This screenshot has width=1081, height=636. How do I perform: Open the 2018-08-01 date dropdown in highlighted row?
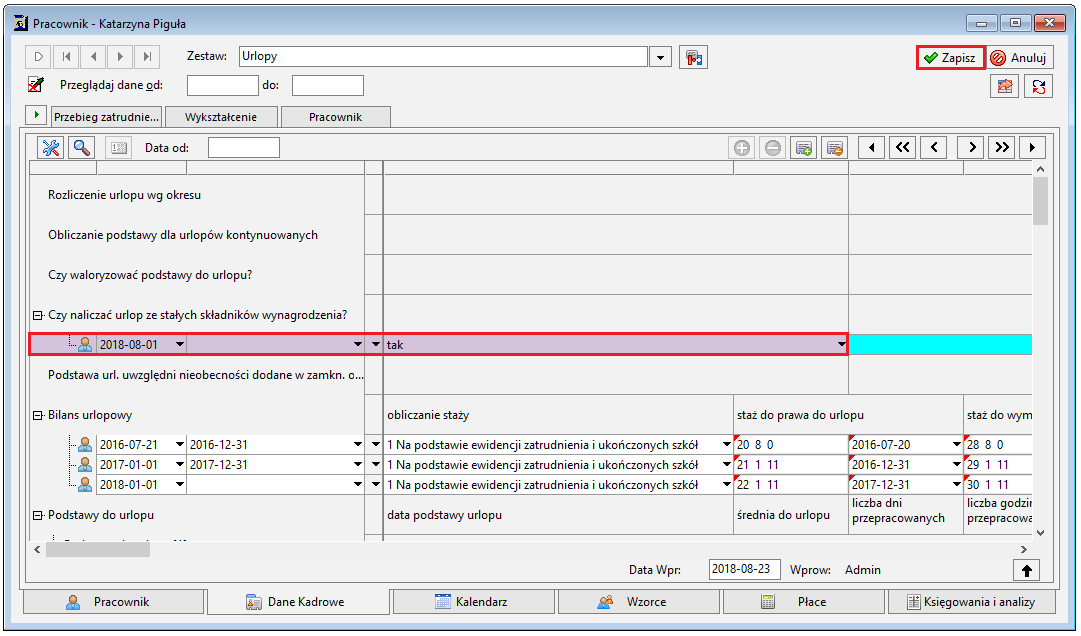[x=179, y=344]
